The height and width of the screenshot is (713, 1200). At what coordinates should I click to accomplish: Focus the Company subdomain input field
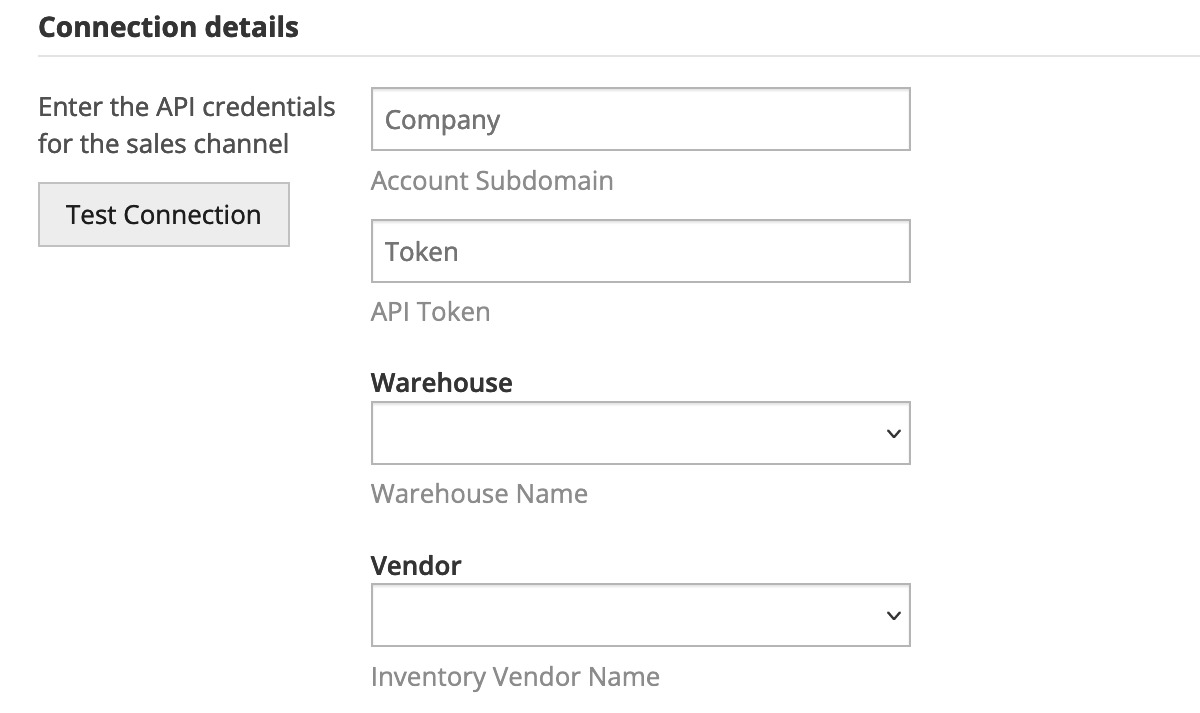[x=640, y=120]
